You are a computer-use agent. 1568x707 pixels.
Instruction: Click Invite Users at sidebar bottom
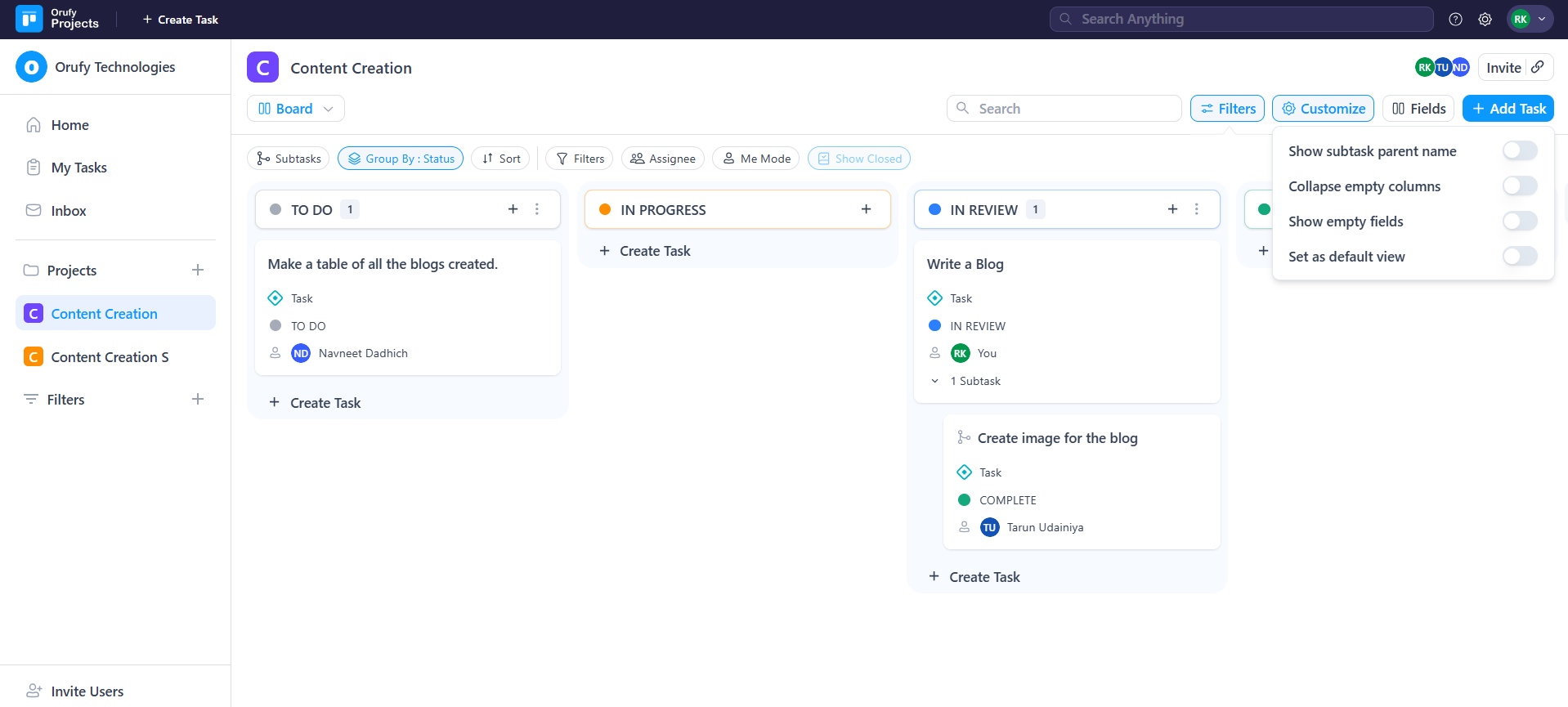coord(87,691)
